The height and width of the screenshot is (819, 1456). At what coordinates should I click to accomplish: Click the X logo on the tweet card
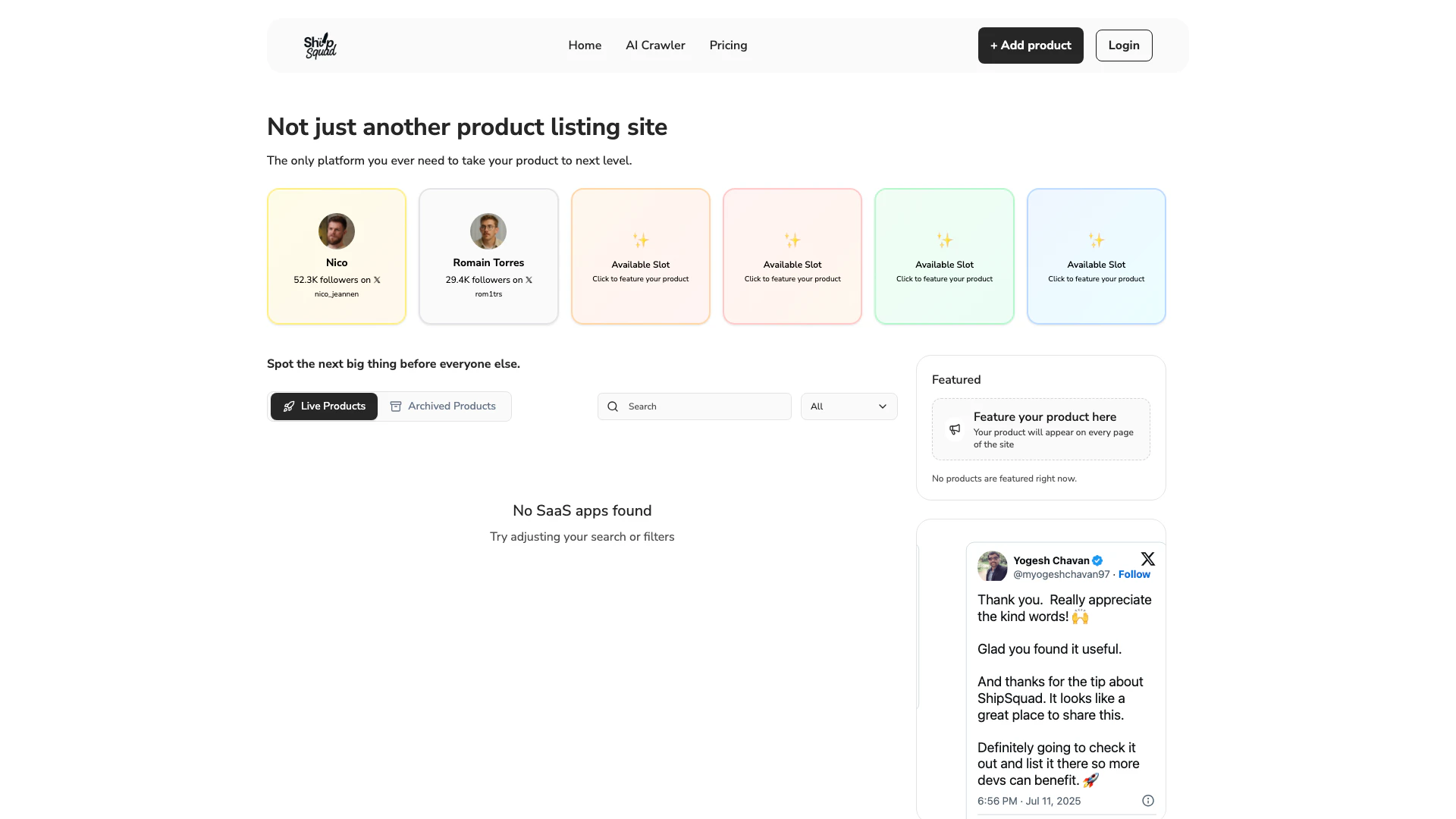coord(1147,559)
